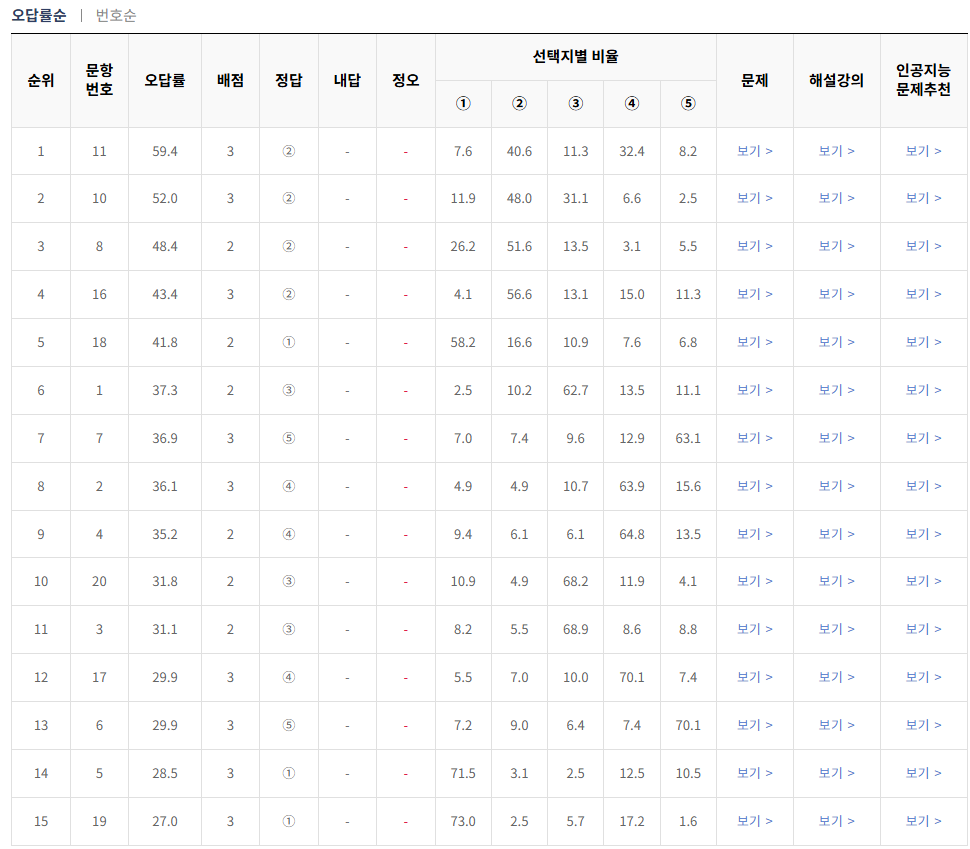Open 해설강의 보기 for question 11
The width and height of the screenshot is (970, 849).
pos(835,151)
